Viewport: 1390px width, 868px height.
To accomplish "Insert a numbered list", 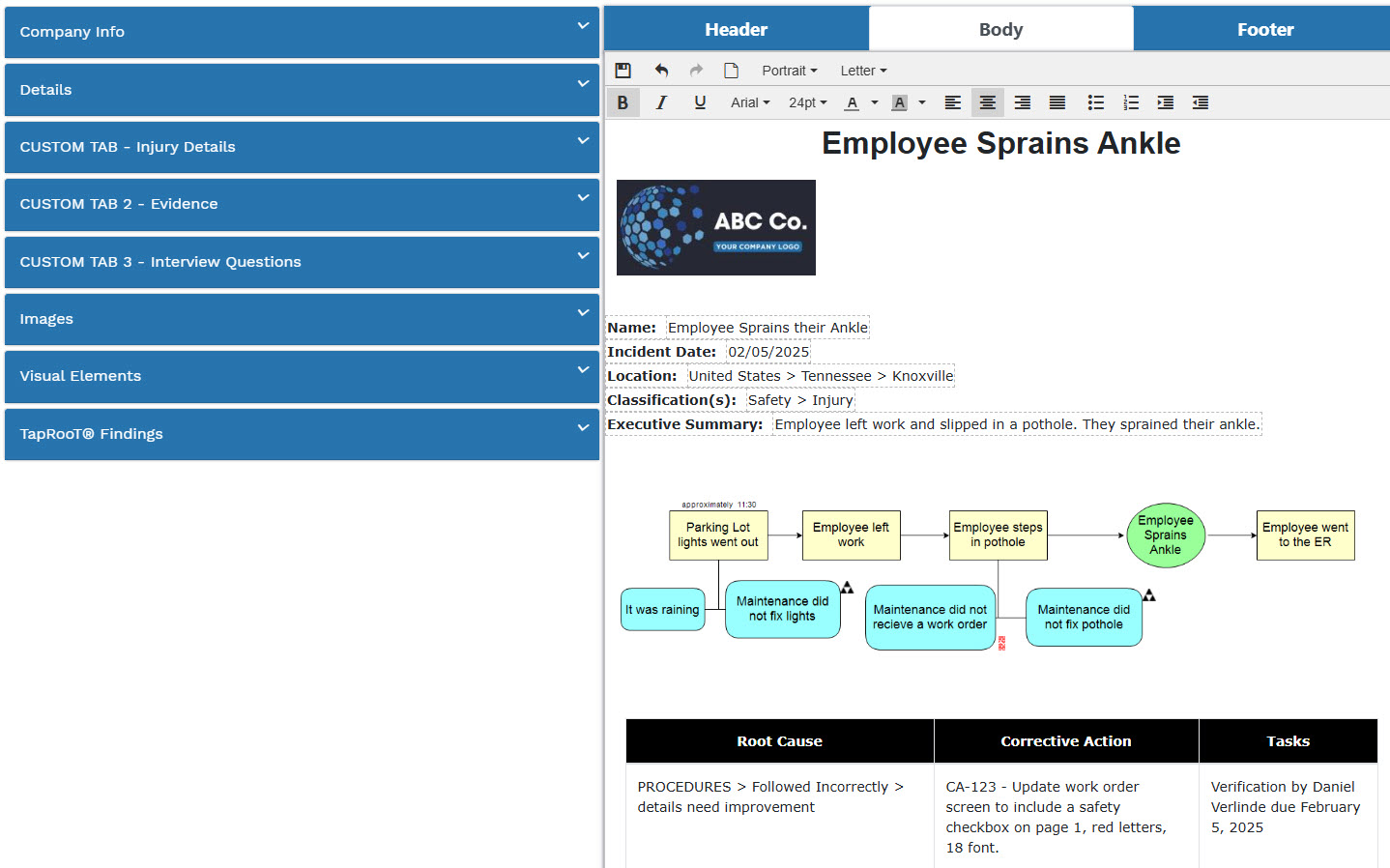I will point(1130,102).
